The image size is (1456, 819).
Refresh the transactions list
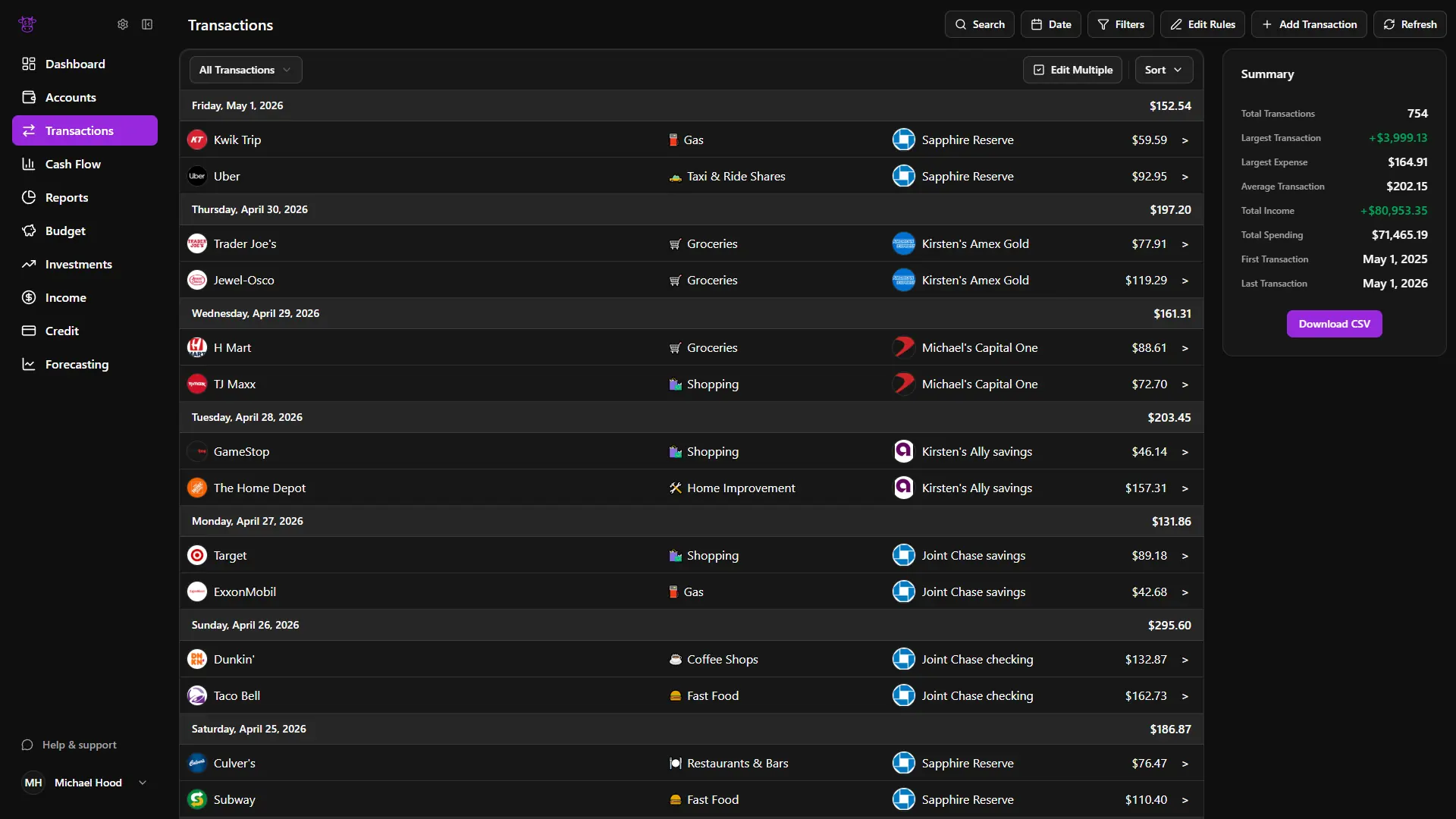[1410, 24]
